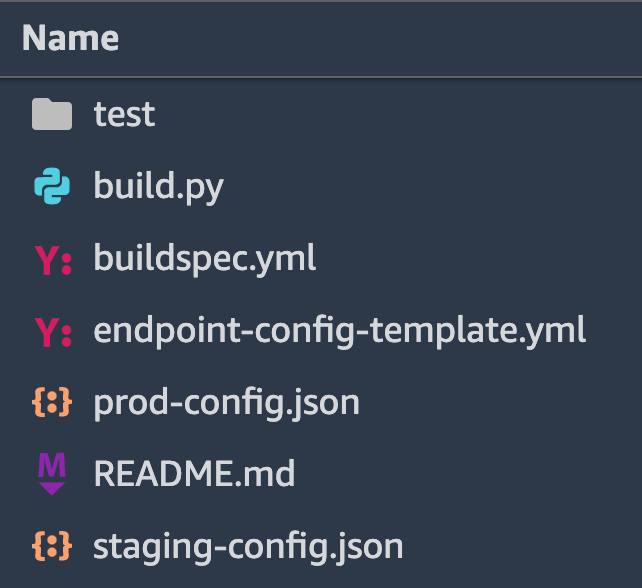Select the prod-config.json file name
Viewport: 642px width, 588px height.
point(226,404)
